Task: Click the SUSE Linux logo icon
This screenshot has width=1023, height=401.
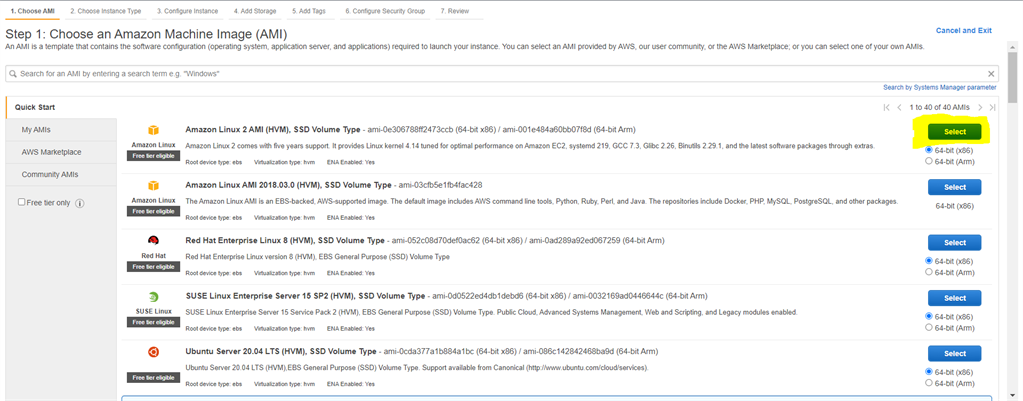Action: pos(153,297)
